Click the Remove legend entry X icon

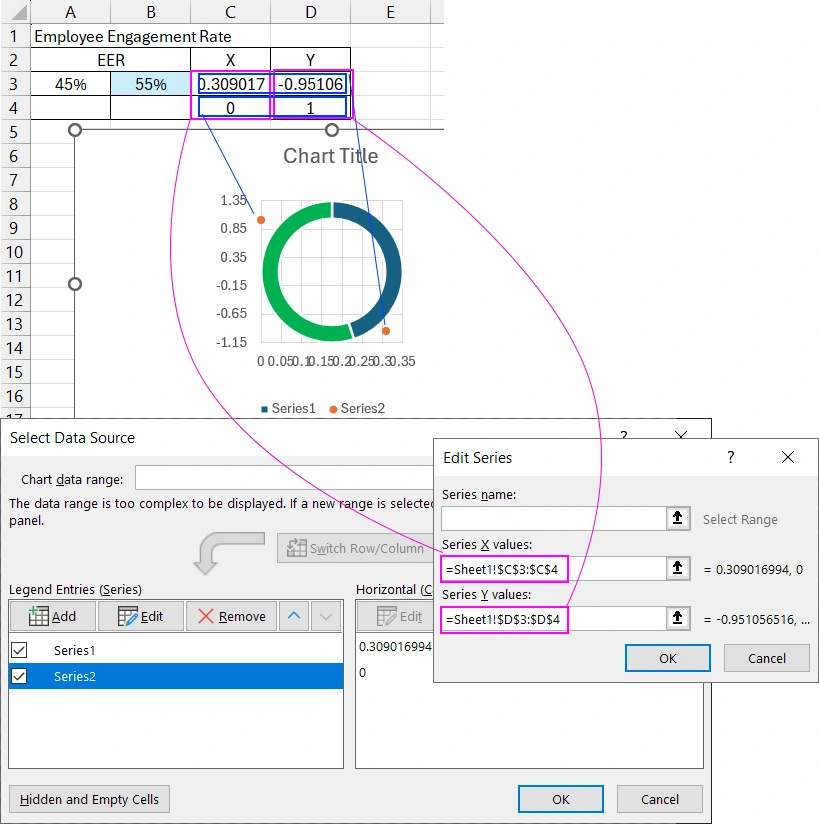tap(204, 616)
